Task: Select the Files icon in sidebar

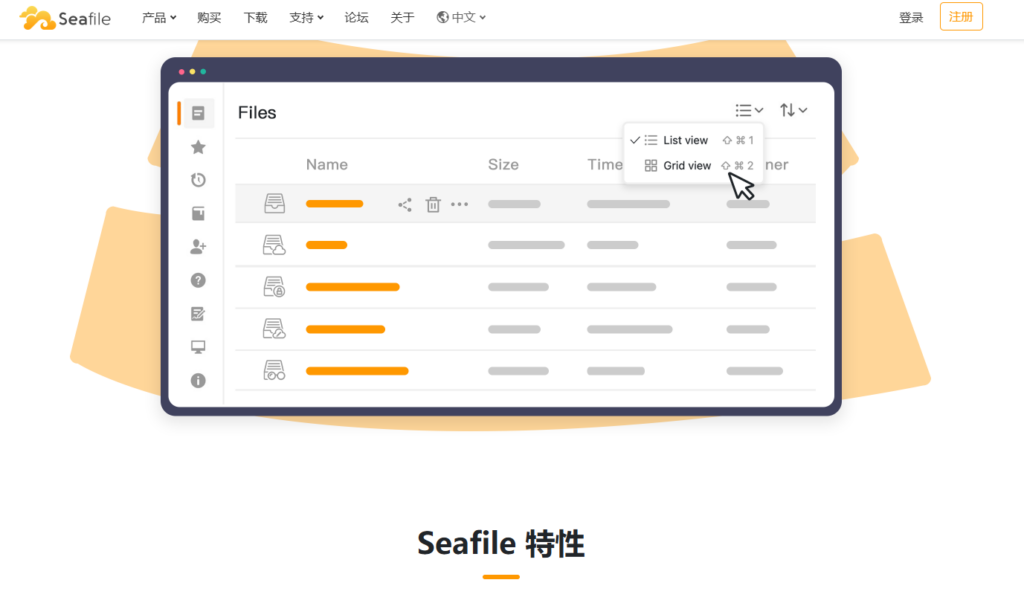Action: (198, 113)
